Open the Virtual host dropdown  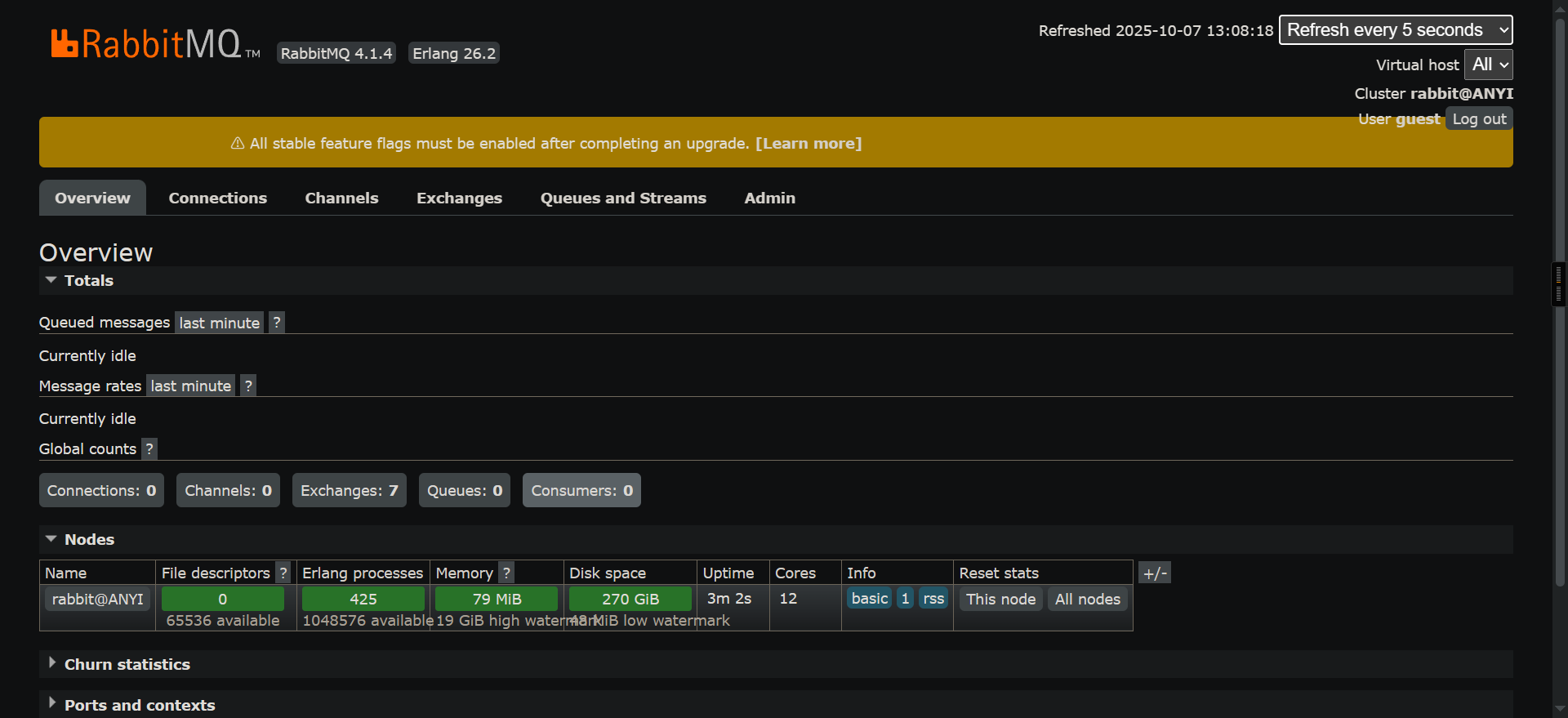point(1488,65)
